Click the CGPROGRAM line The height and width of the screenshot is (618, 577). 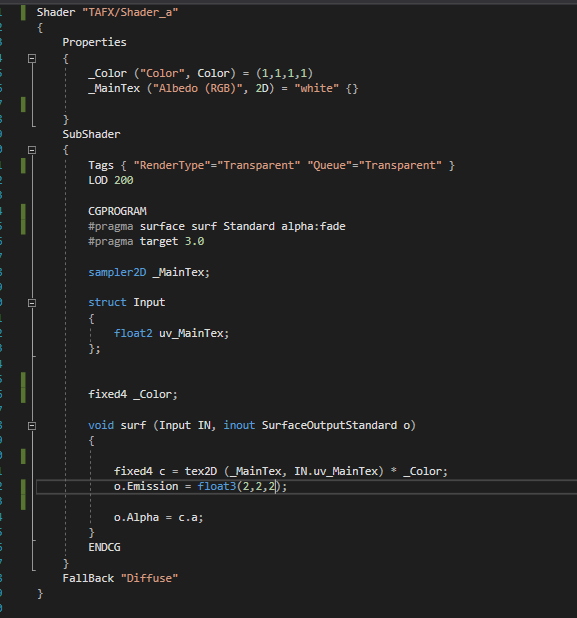coord(117,211)
